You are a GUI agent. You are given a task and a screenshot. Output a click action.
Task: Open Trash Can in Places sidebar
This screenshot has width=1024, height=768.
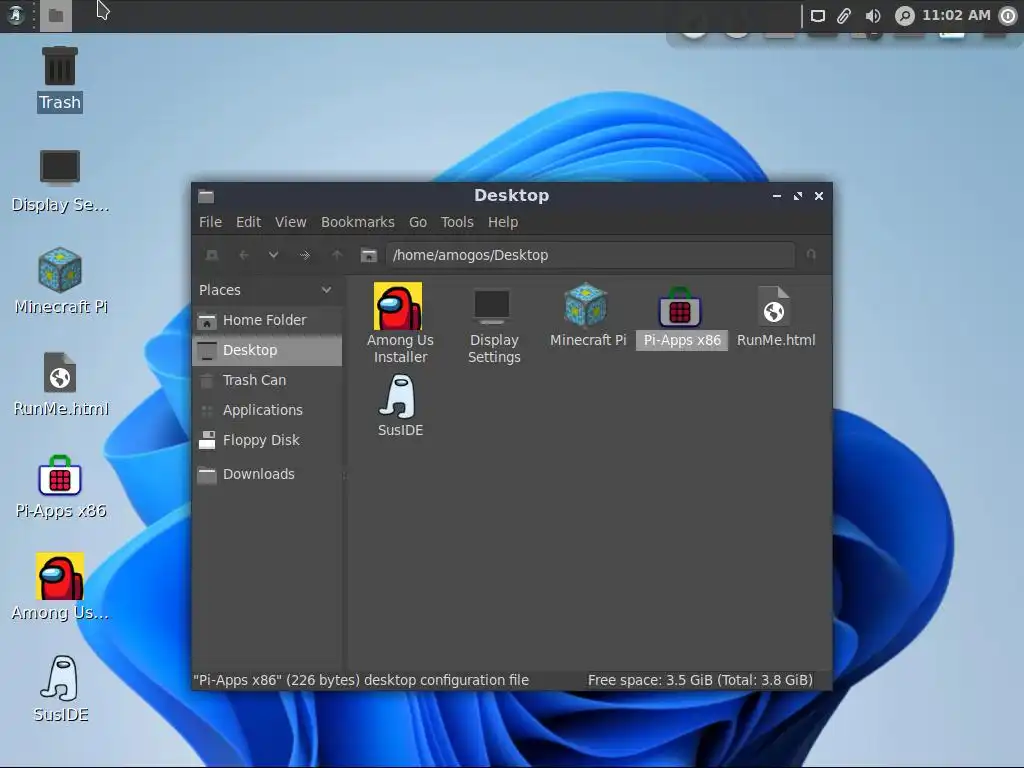[x=267, y=380]
